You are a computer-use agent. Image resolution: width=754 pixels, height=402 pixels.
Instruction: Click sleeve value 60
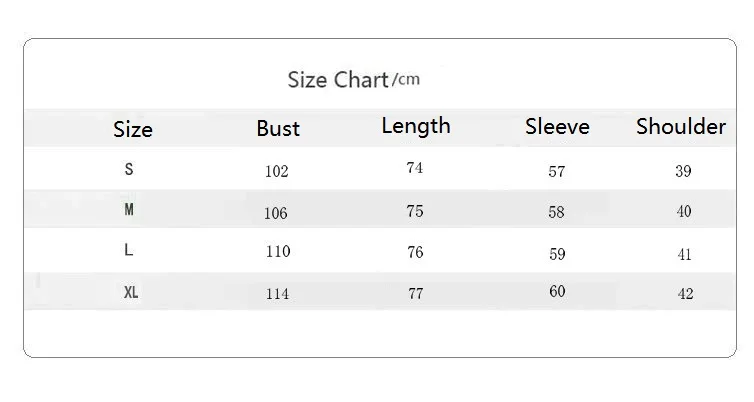(x=557, y=292)
